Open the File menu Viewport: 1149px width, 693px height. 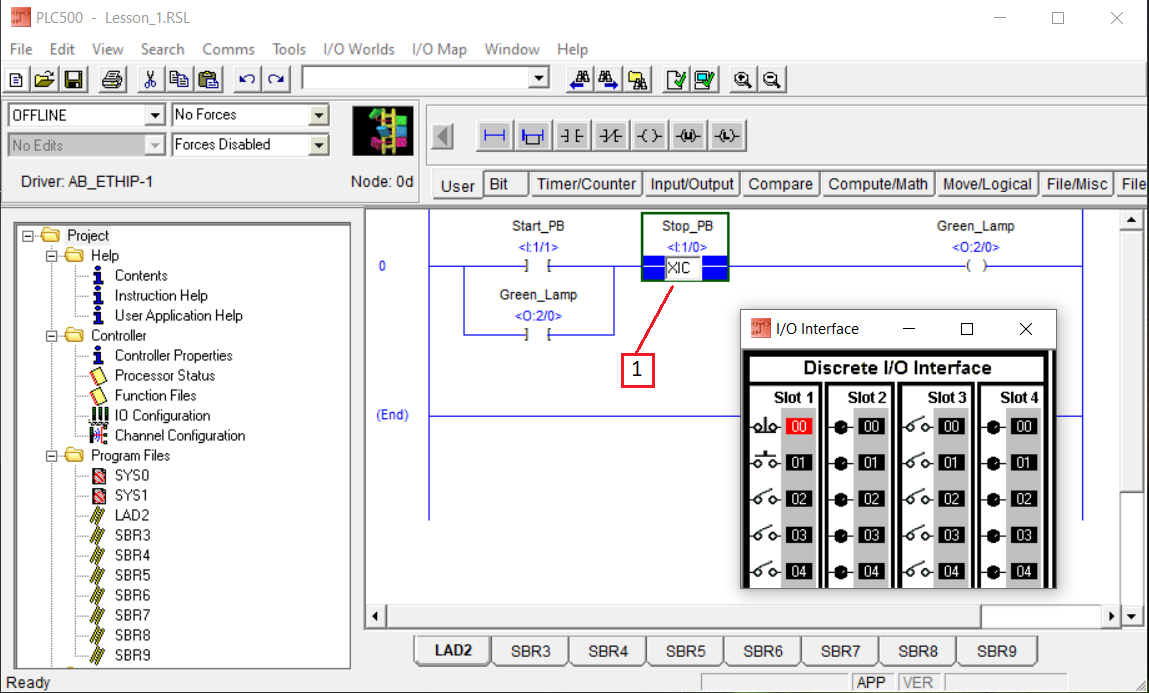point(21,49)
